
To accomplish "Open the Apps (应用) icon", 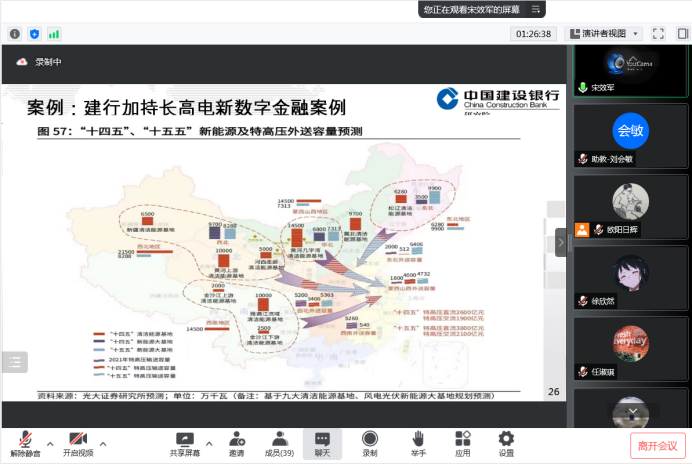I will pyautogui.click(x=462, y=444).
